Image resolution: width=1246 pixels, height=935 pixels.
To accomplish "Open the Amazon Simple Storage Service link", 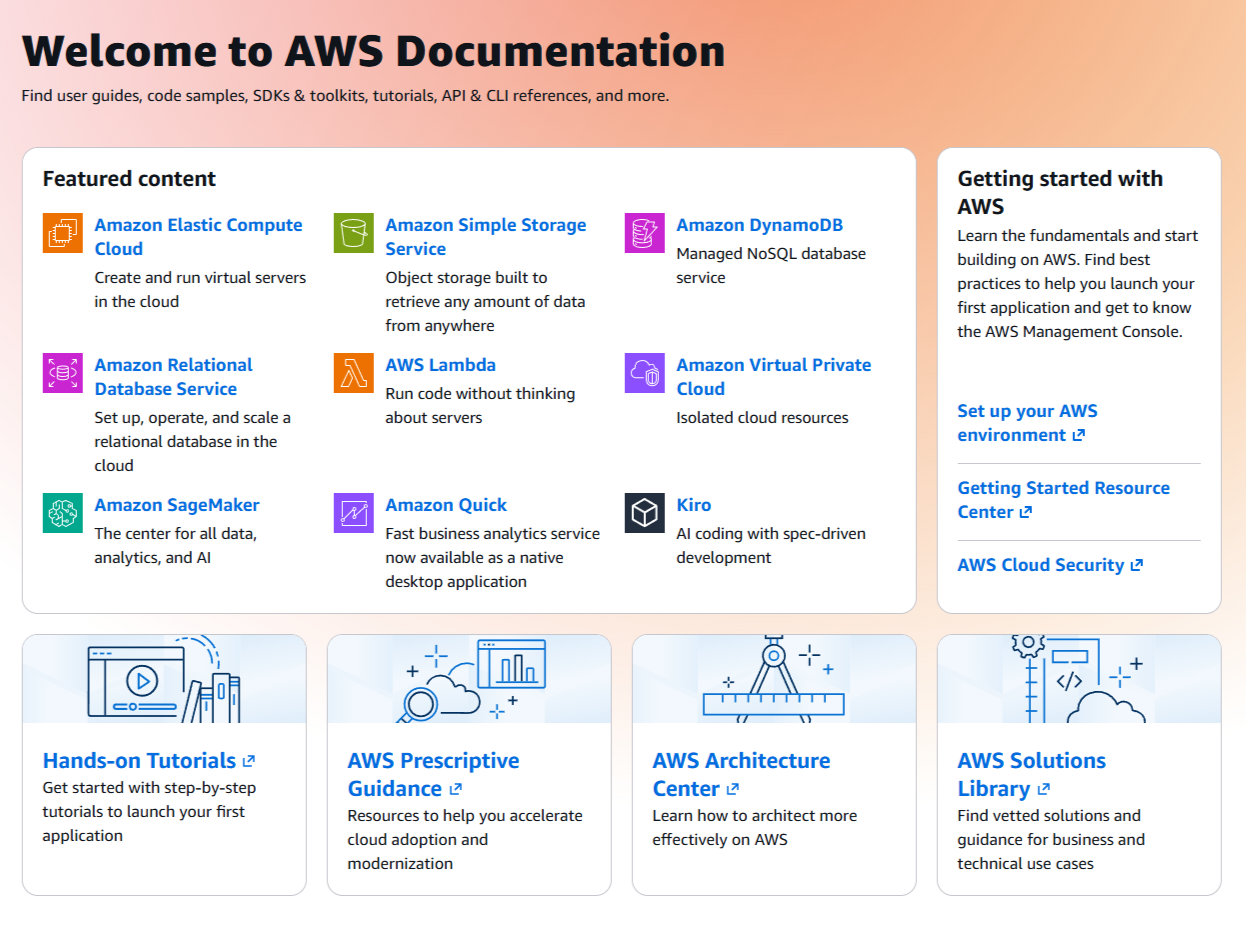I will click(x=486, y=237).
